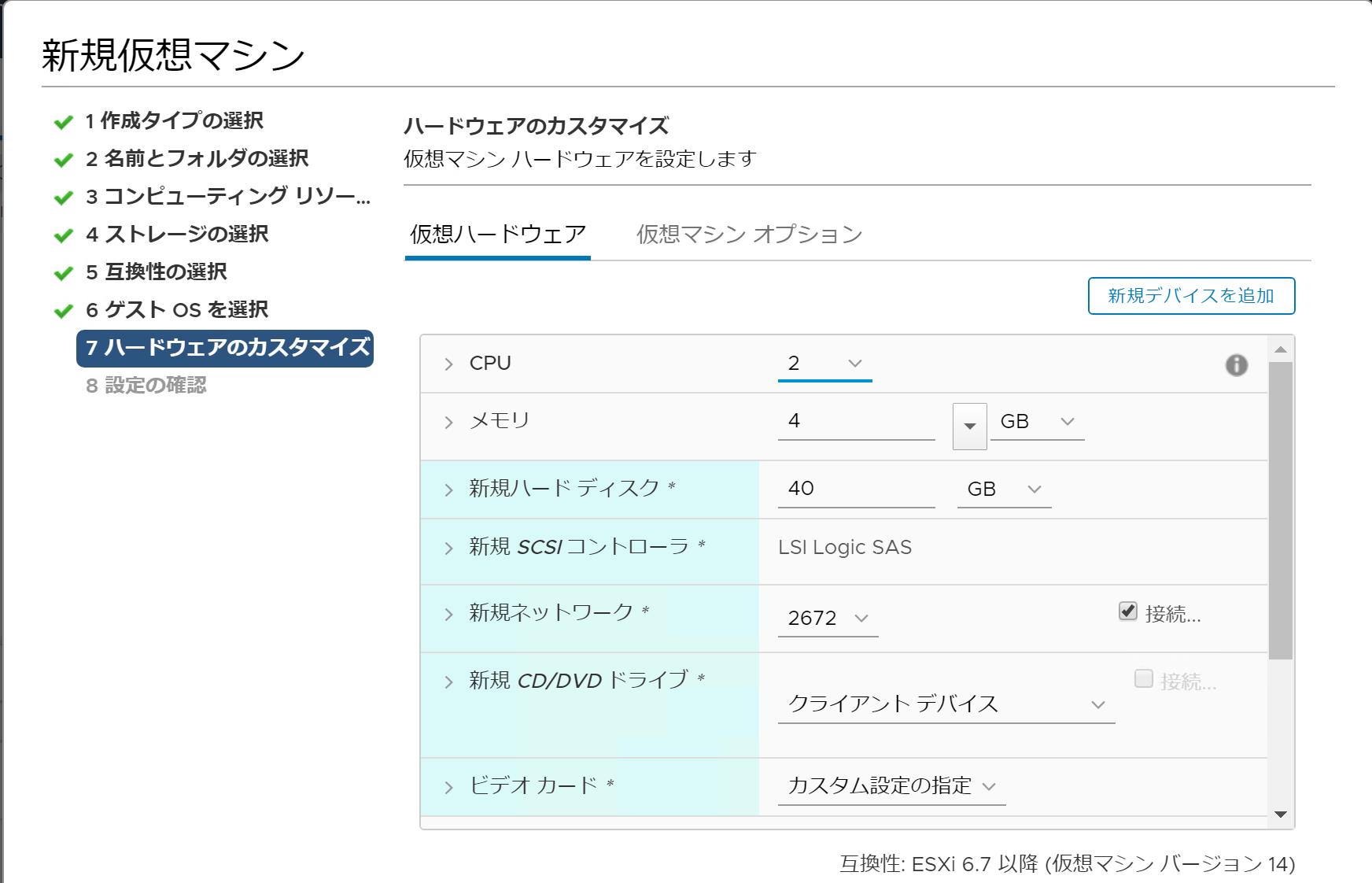1372x883 pixels.
Task: Click the 新規デバイスを追加 button
Action: (x=1190, y=296)
